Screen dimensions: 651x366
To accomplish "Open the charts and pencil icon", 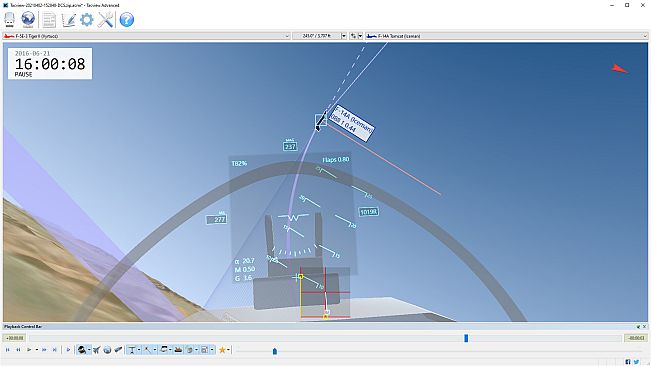I will click(x=68, y=20).
